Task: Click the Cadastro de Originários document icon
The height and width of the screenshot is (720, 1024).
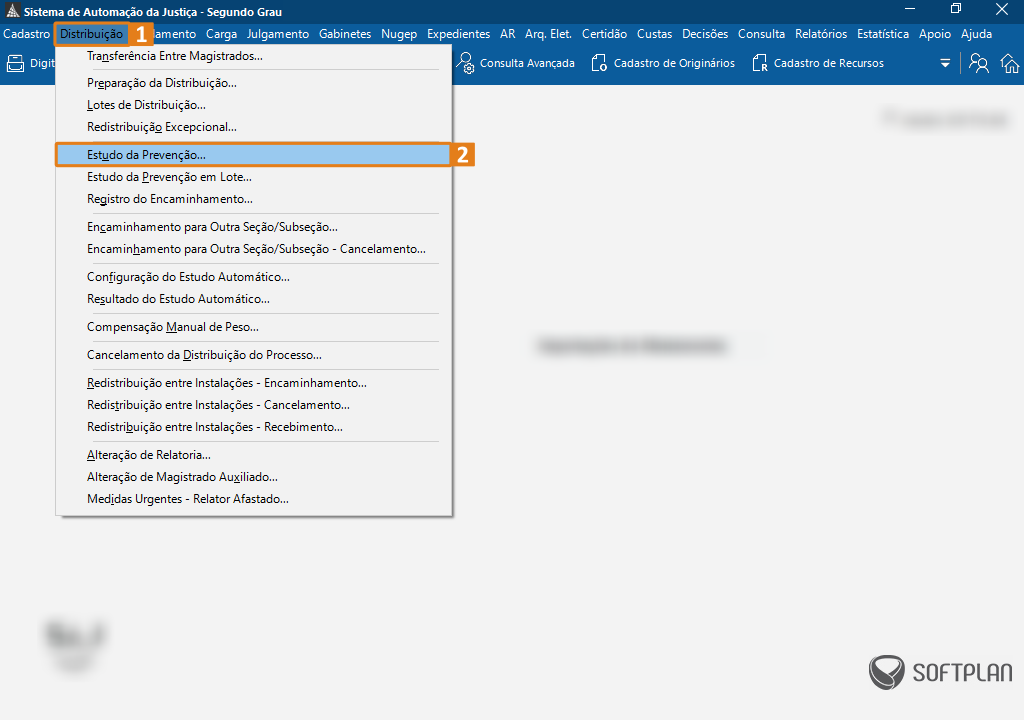Action: [599, 63]
